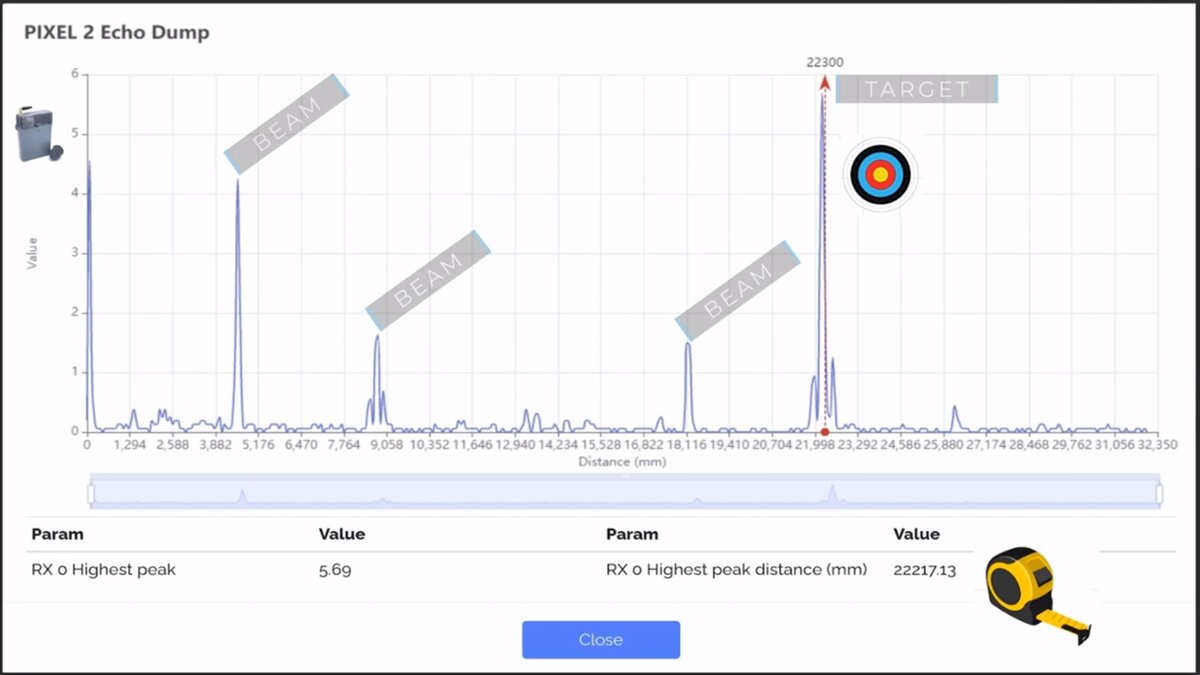Click the RX 0 Highest peak distance parameter label
This screenshot has height=675, width=1200.
coord(736,570)
